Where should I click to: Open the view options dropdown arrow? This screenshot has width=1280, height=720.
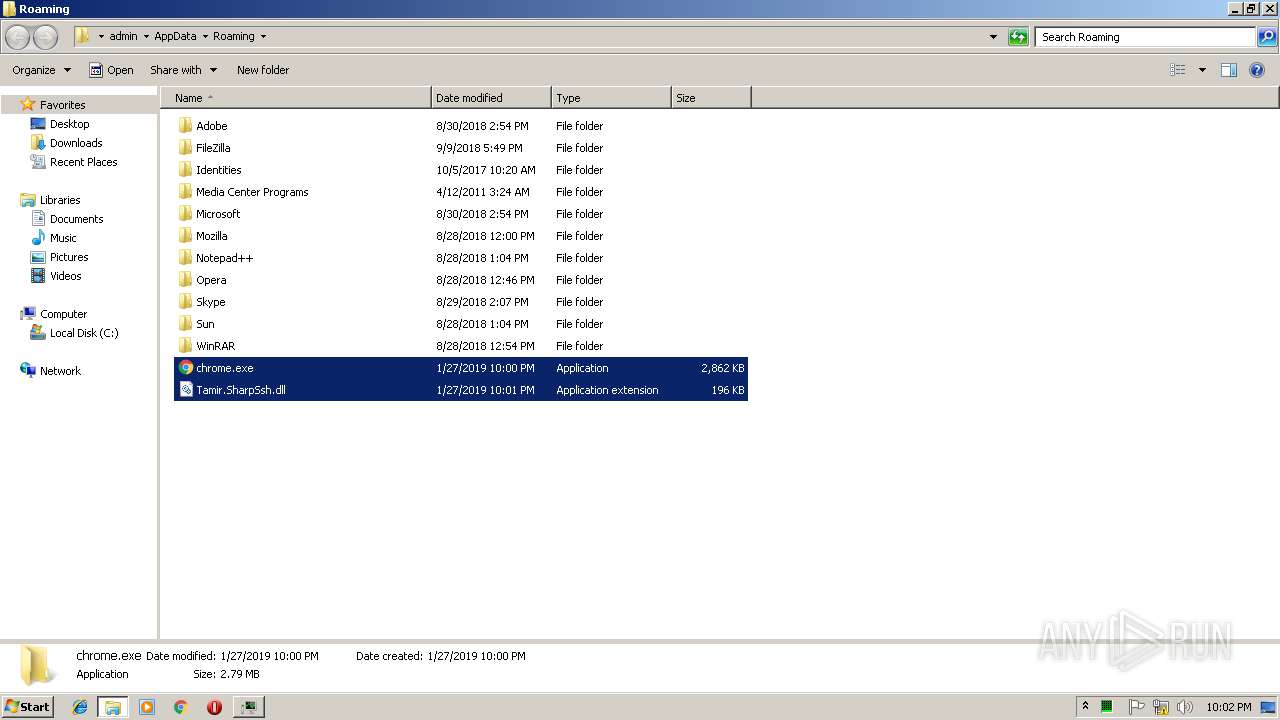(x=1202, y=70)
